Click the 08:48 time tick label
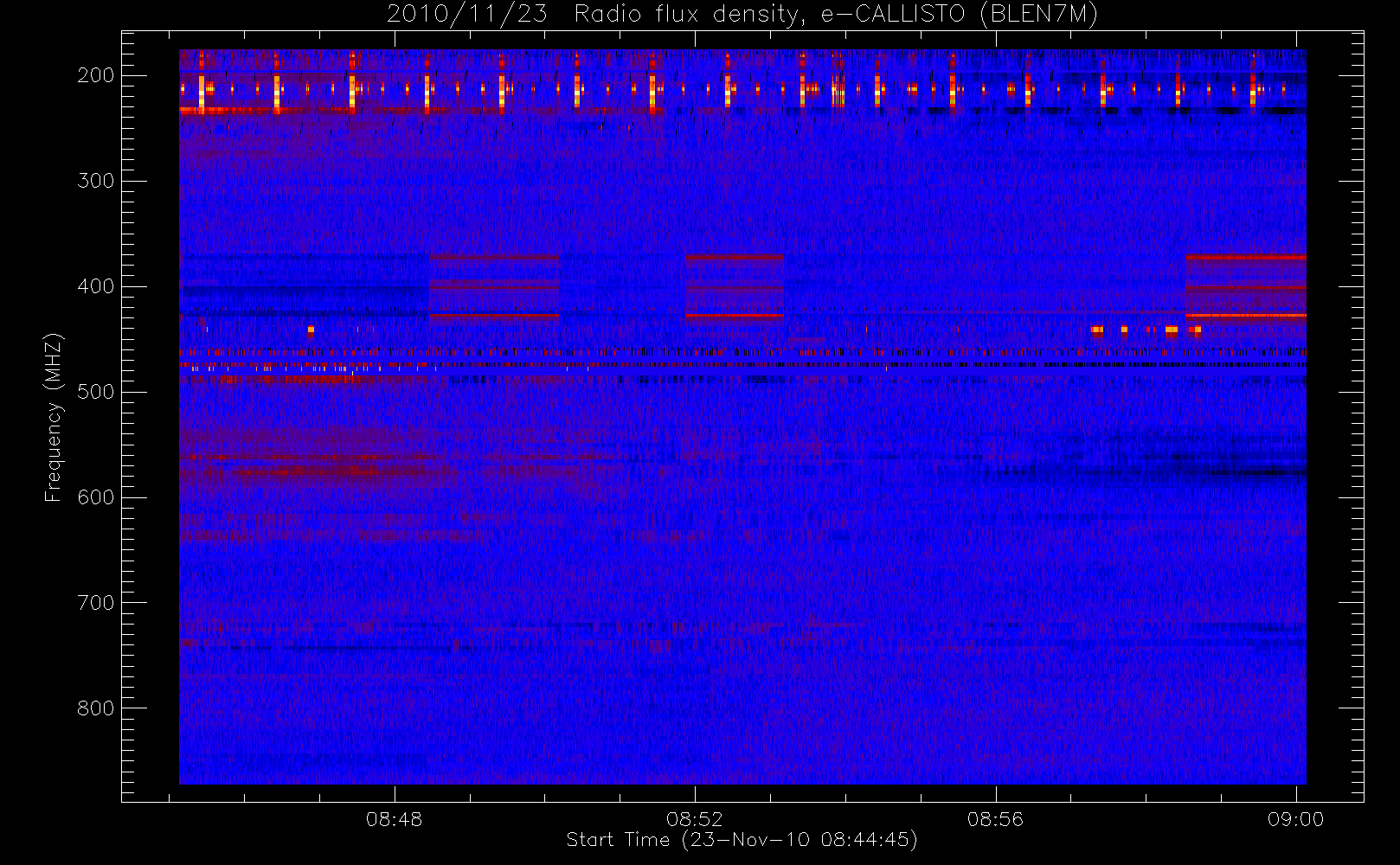1400x865 pixels. tap(395, 819)
